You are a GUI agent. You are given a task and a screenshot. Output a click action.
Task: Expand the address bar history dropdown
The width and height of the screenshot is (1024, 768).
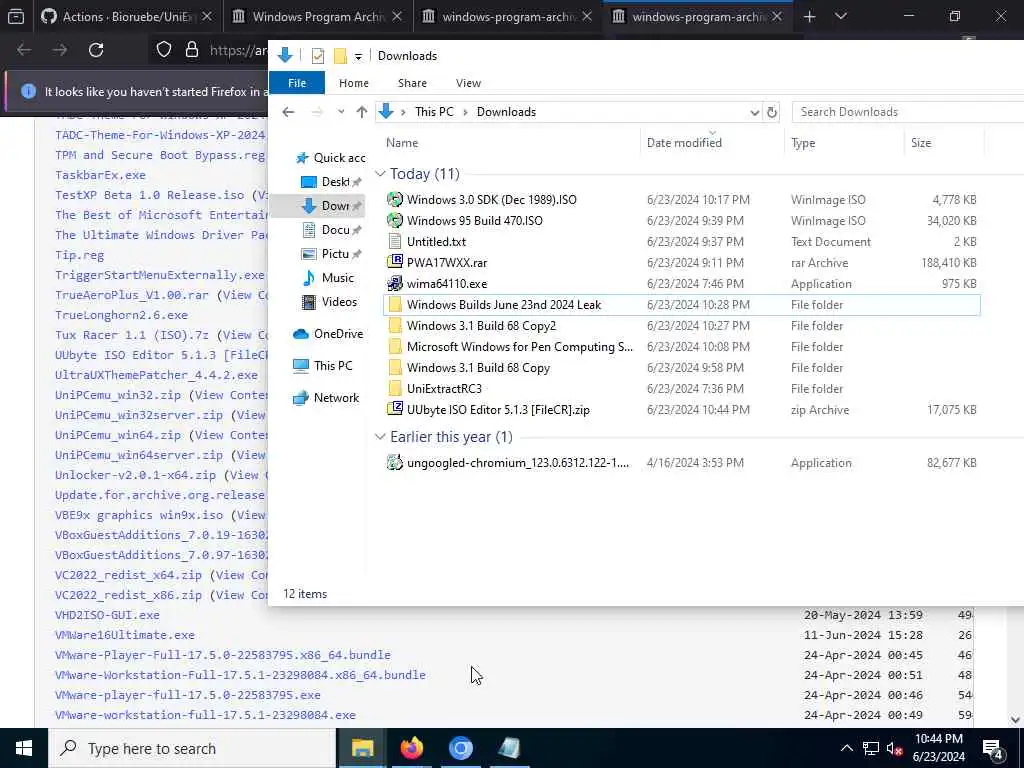(754, 112)
